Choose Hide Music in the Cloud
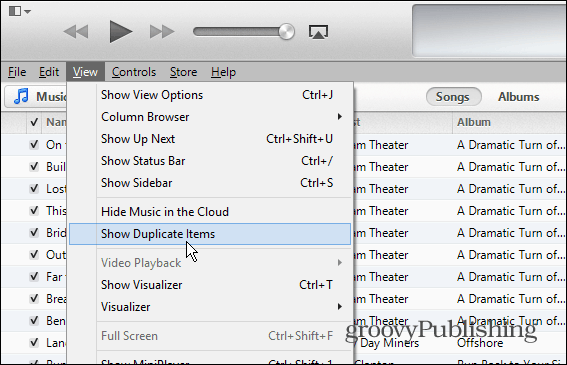The width and height of the screenshot is (567, 365). pyautogui.click(x=210, y=212)
